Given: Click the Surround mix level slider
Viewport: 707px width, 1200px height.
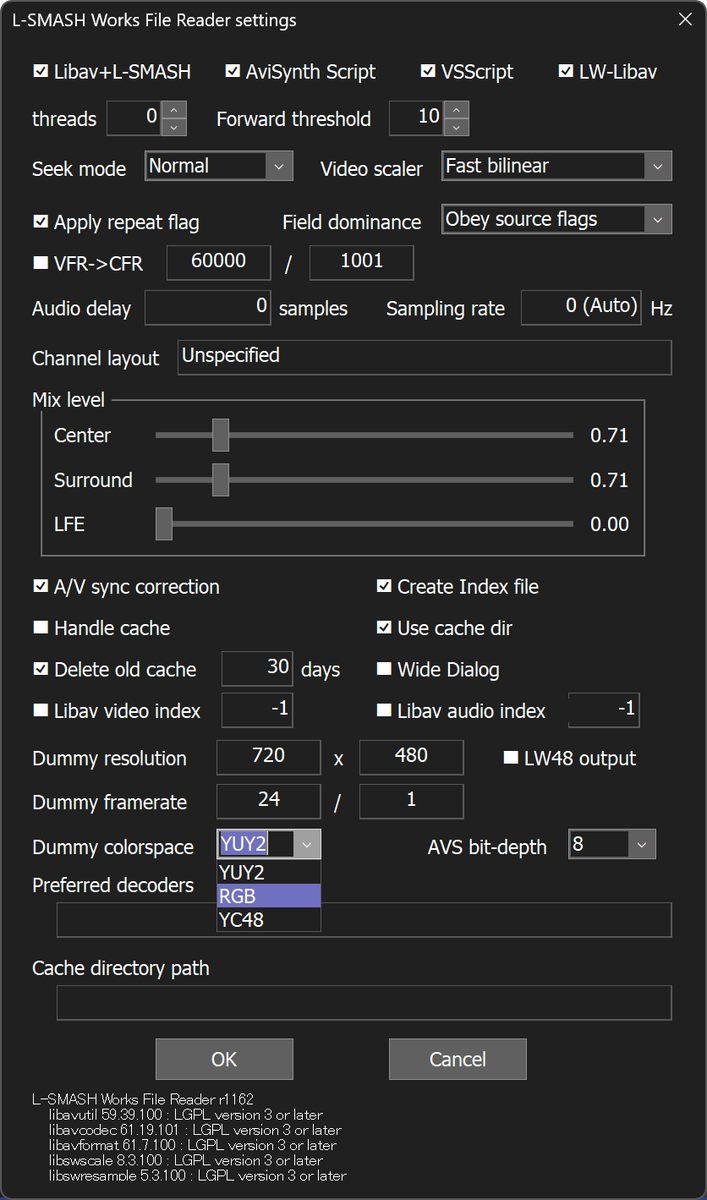Looking at the screenshot, I should 365,480.
